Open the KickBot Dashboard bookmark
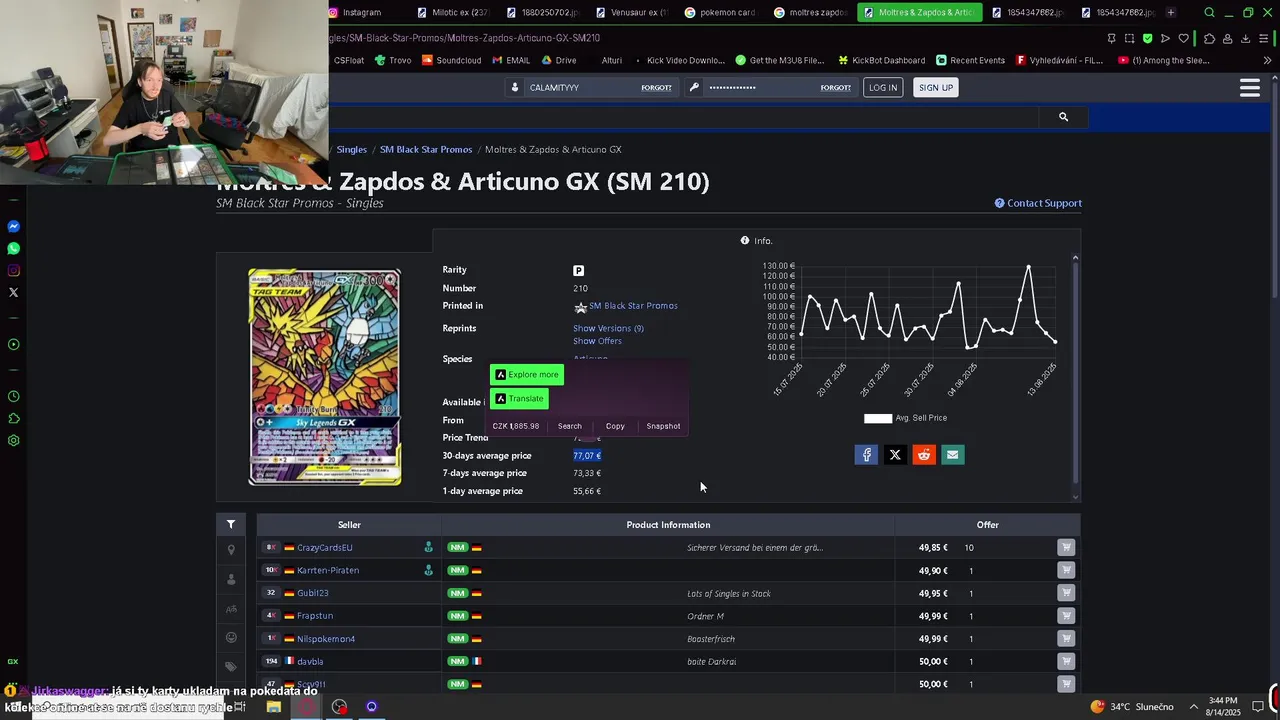 [x=881, y=60]
